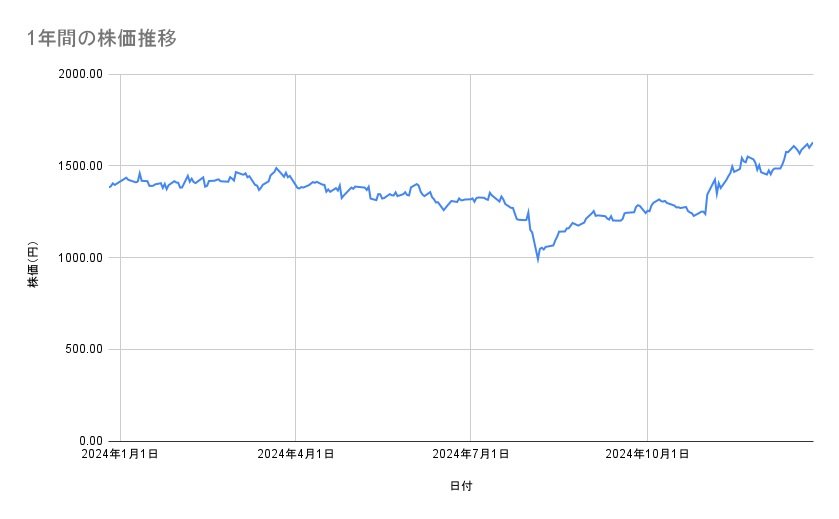
Task: Click the lowest dip of the price line
Action: (538, 260)
